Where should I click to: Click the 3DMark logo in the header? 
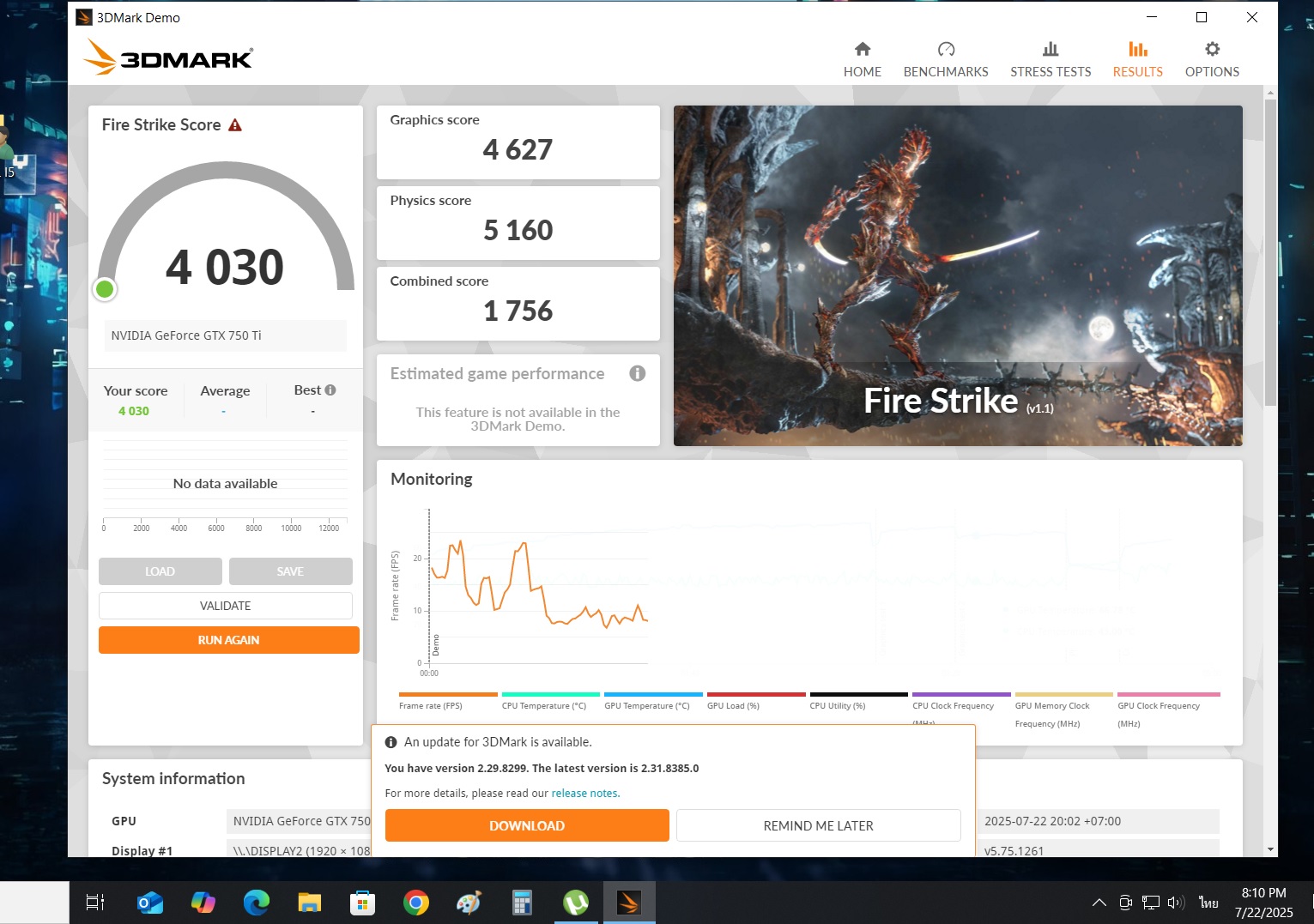tap(168, 57)
